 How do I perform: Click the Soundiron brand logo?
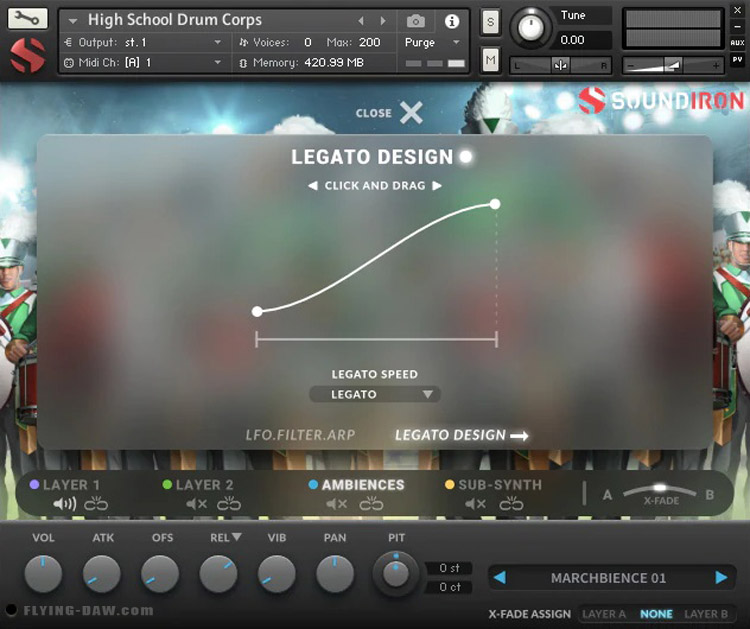662,100
